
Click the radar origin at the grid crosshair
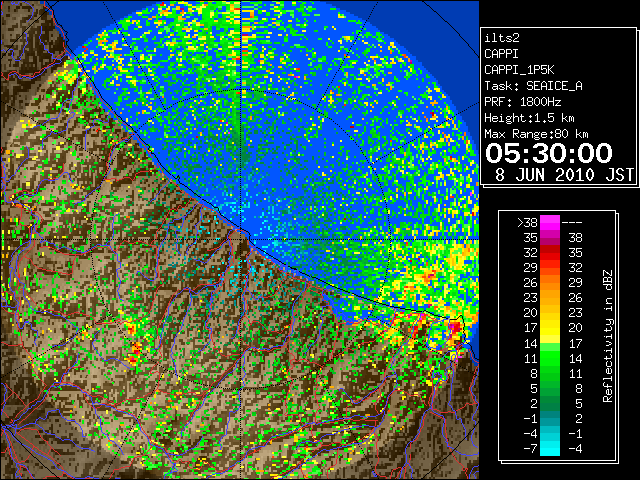(x=241, y=239)
